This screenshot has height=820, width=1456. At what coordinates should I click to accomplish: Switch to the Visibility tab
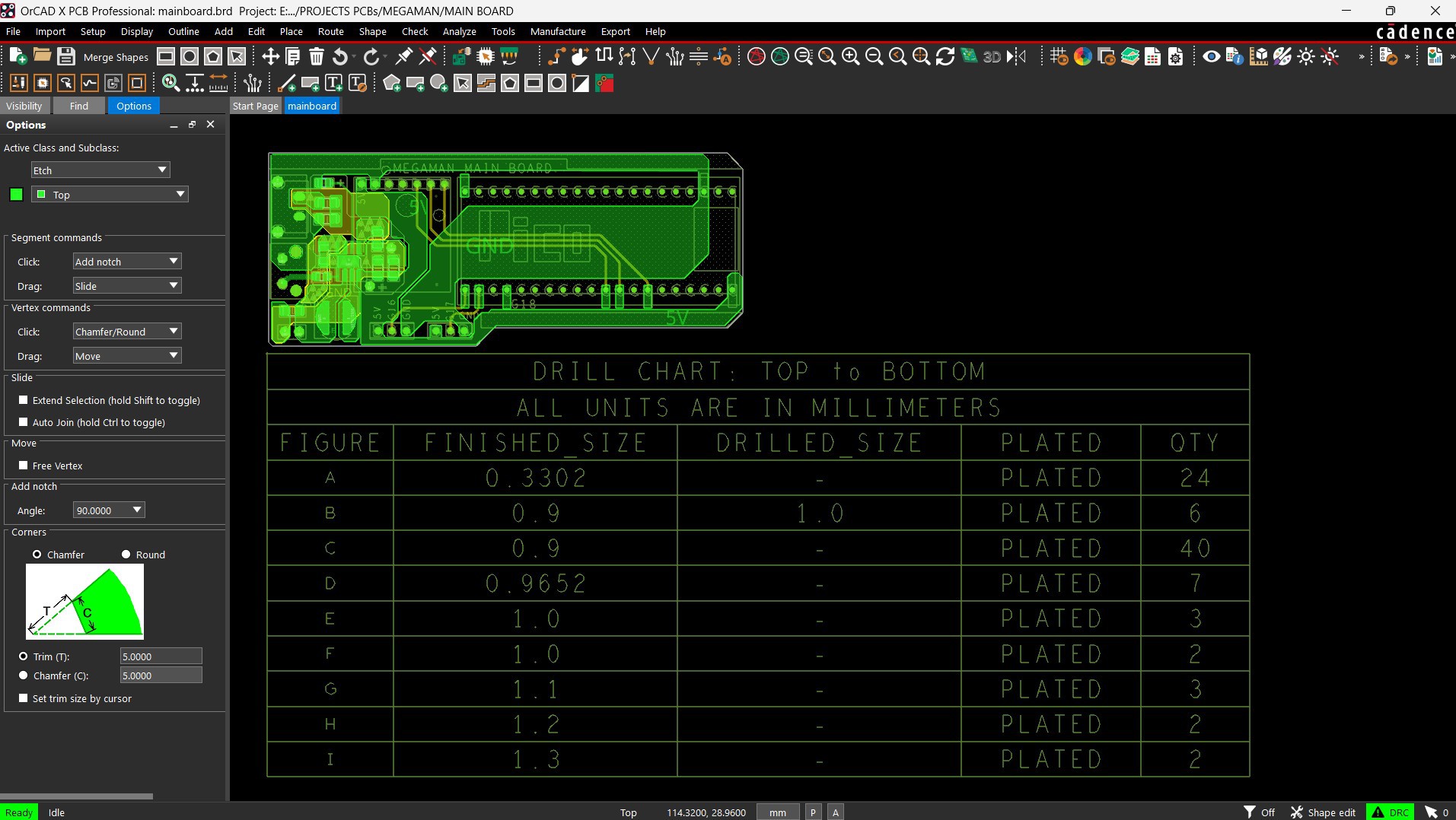(x=24, y=106)
